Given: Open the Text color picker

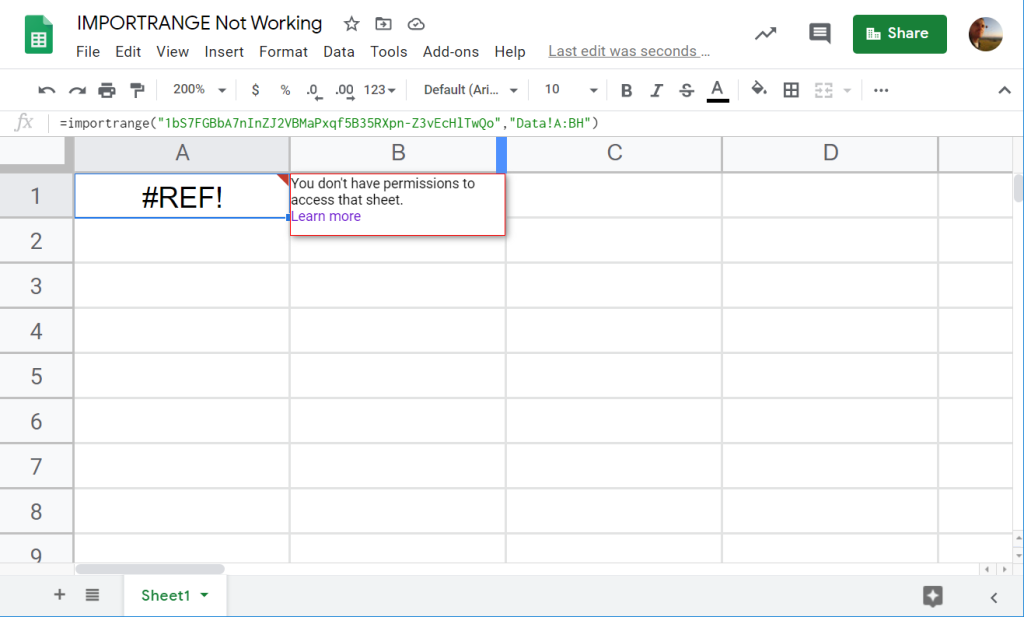Looking at the screenshot, I should pos(717,89).
